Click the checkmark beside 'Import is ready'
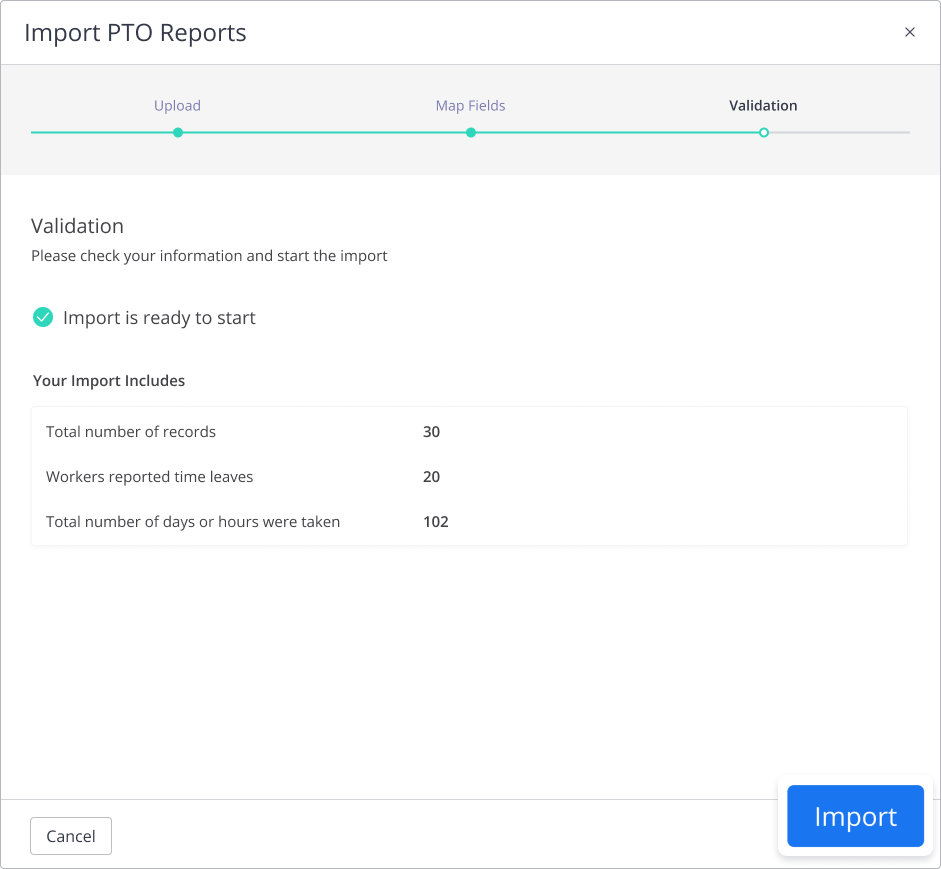The height and width of the screenshot is (869, 941). pyautogui.click(x=42, y=317)
